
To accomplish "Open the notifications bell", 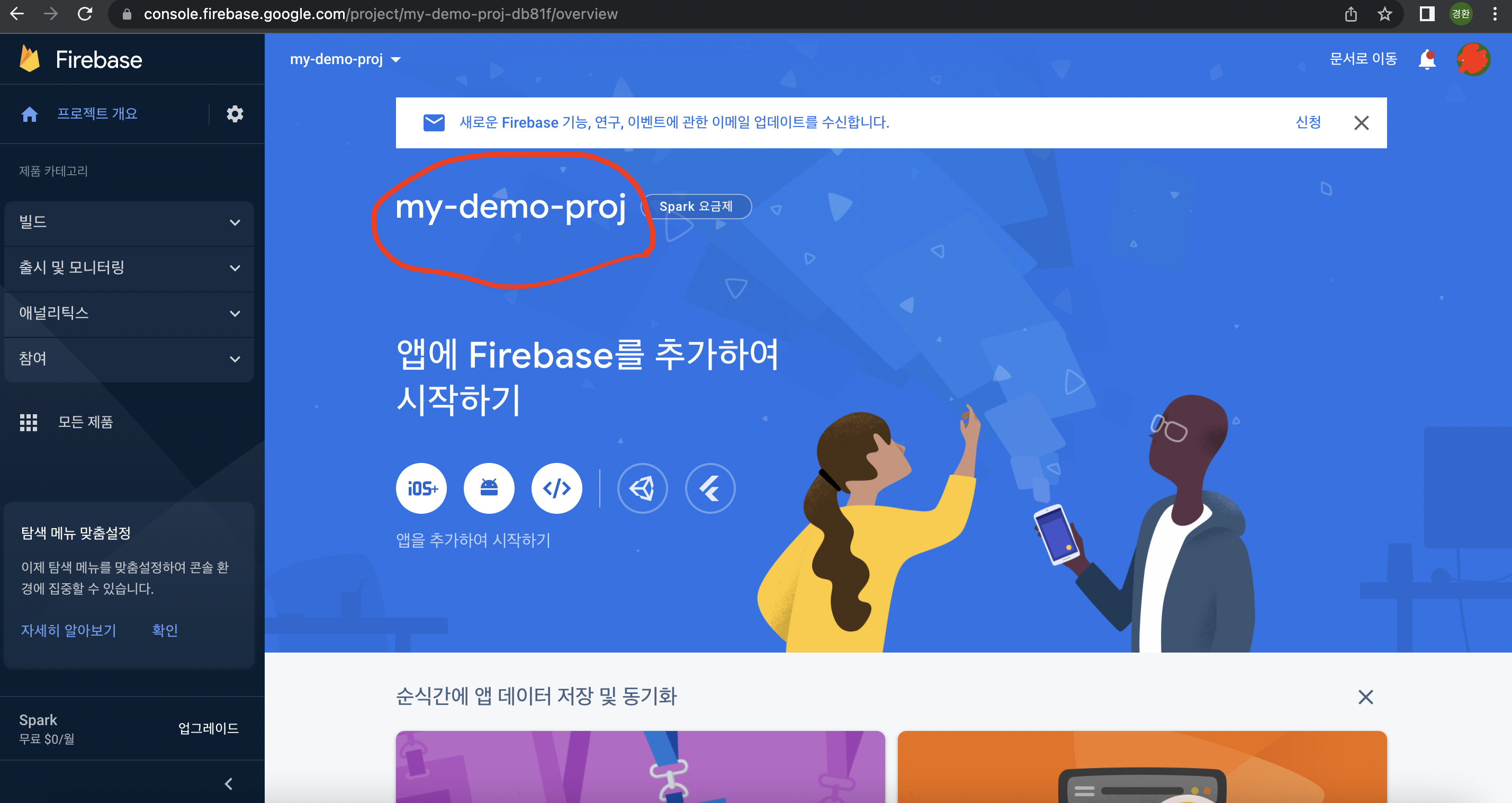I will 1427,59.
